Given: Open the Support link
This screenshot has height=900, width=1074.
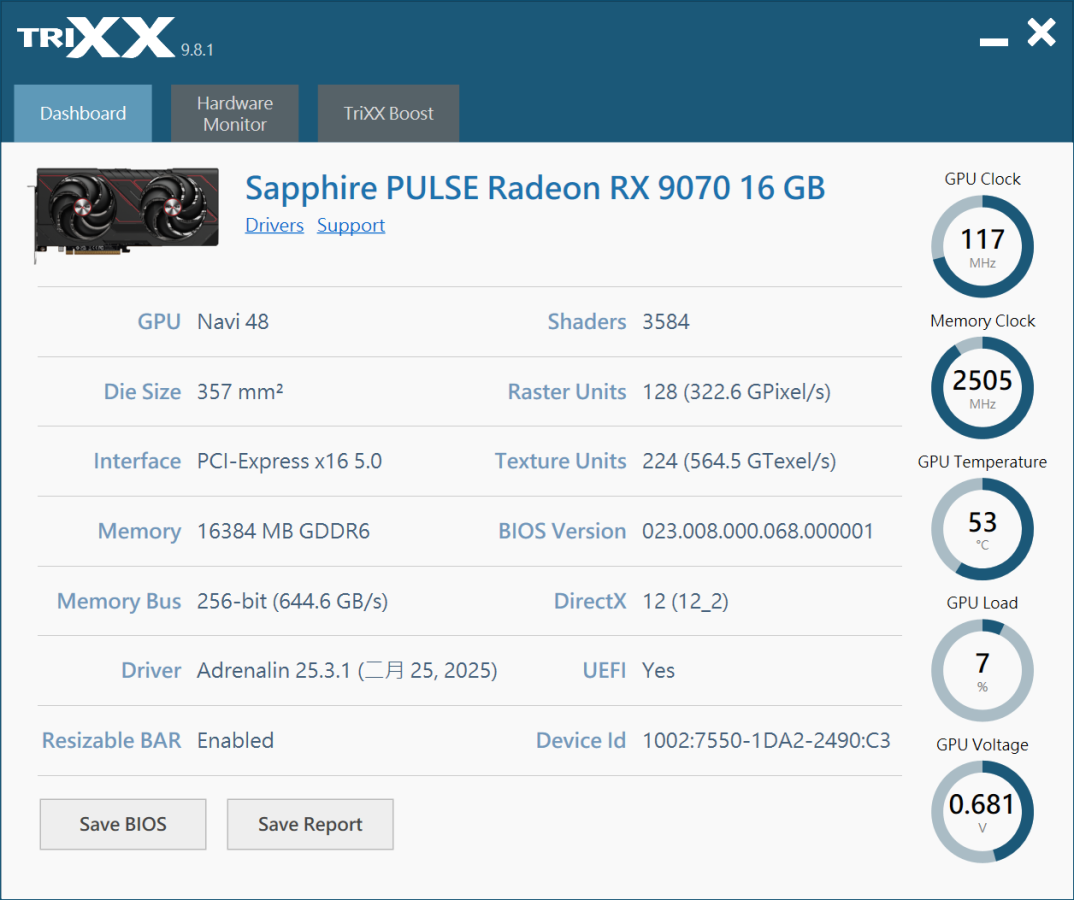Looking at the screenshot, I should [351, 225].
